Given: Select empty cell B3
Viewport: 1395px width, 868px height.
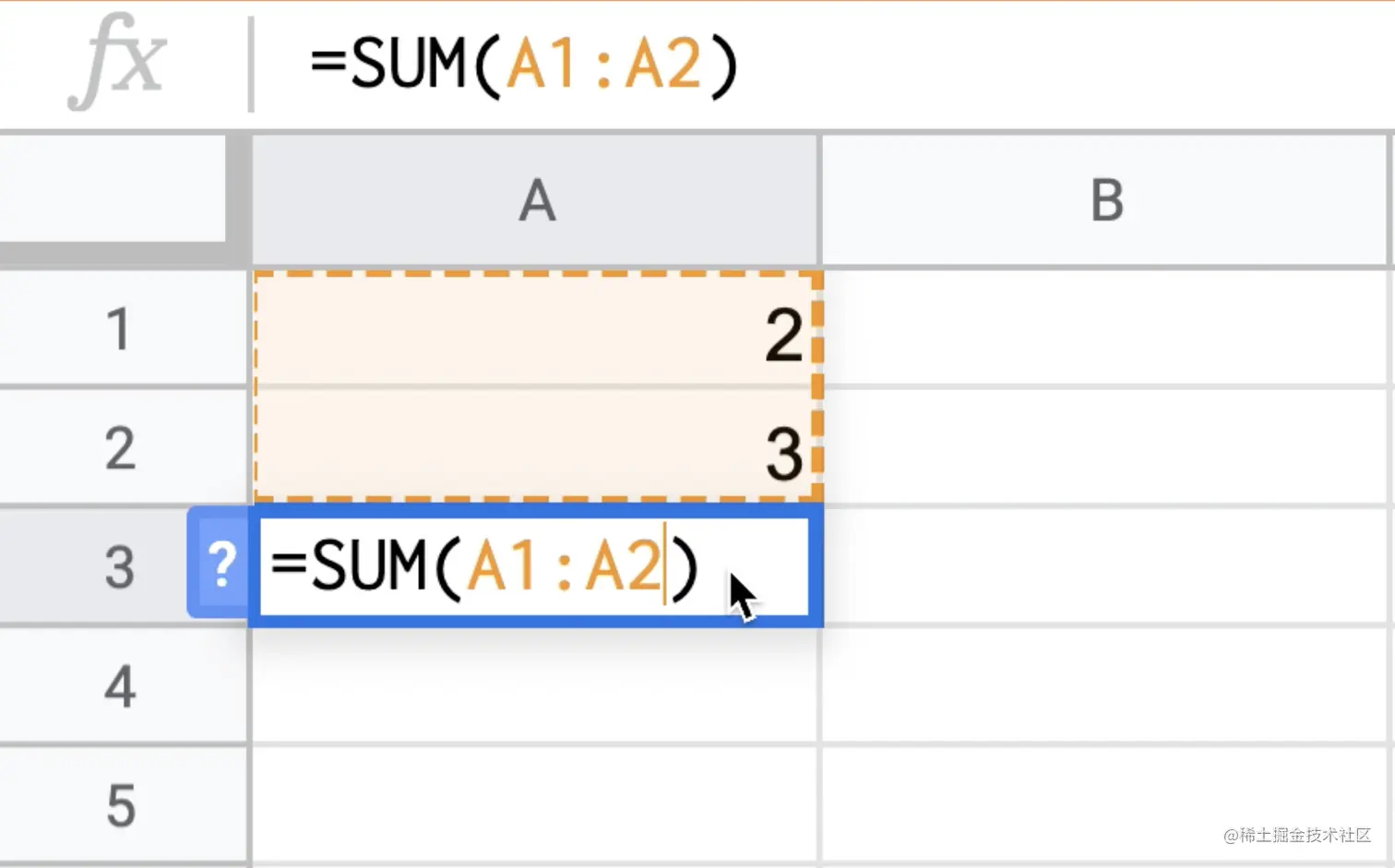Looking at the screenshot, I should click(1106, 566).
